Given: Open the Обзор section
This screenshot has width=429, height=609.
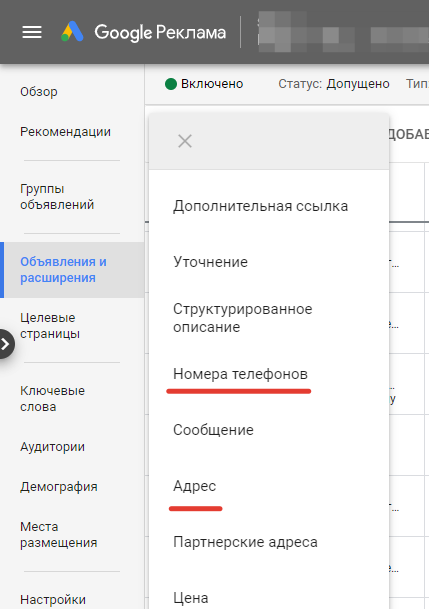Looking at the screenshot, I should click(39, 92).
